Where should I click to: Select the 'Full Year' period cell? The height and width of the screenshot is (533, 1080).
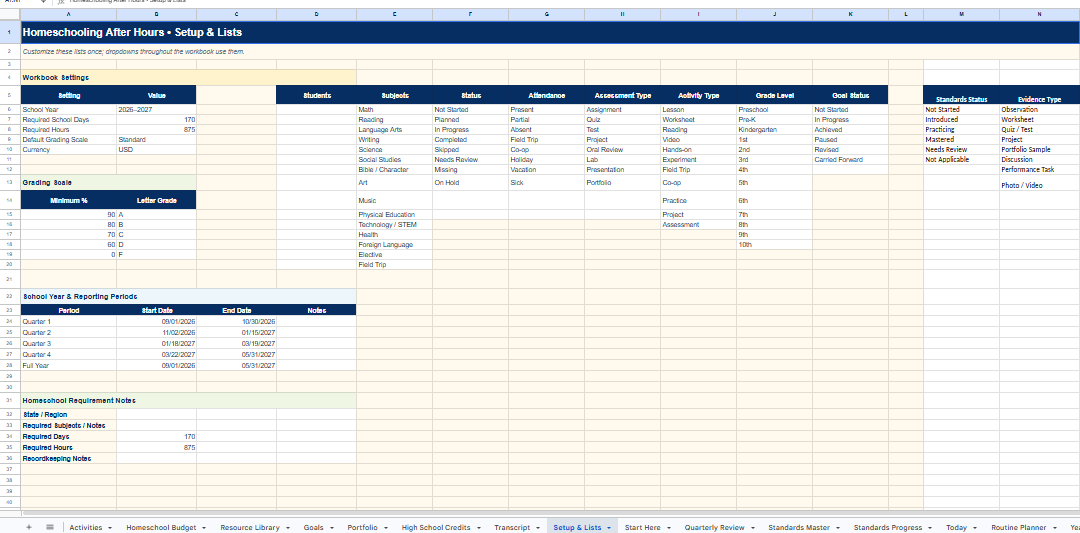pos(69,366)
